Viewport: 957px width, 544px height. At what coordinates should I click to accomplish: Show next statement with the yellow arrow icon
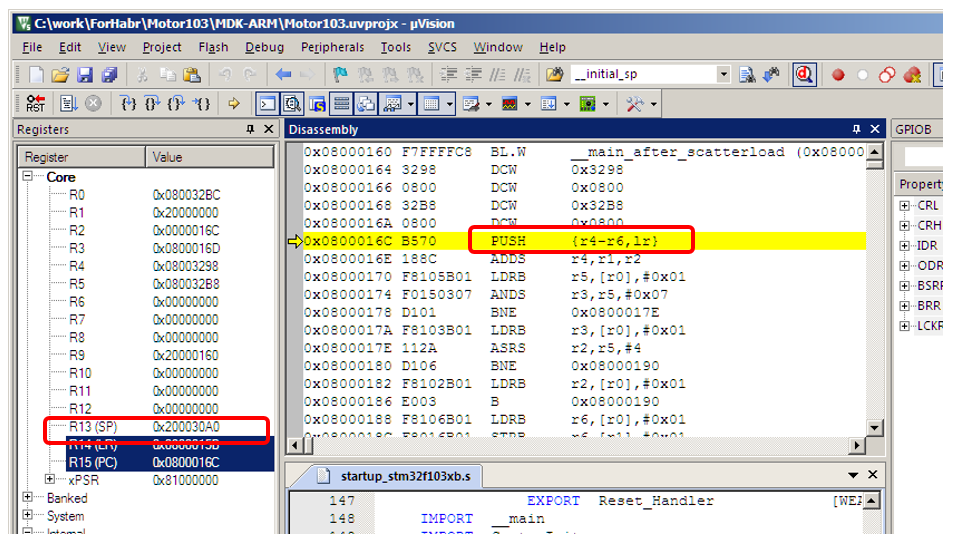click(x=234, y=104)
